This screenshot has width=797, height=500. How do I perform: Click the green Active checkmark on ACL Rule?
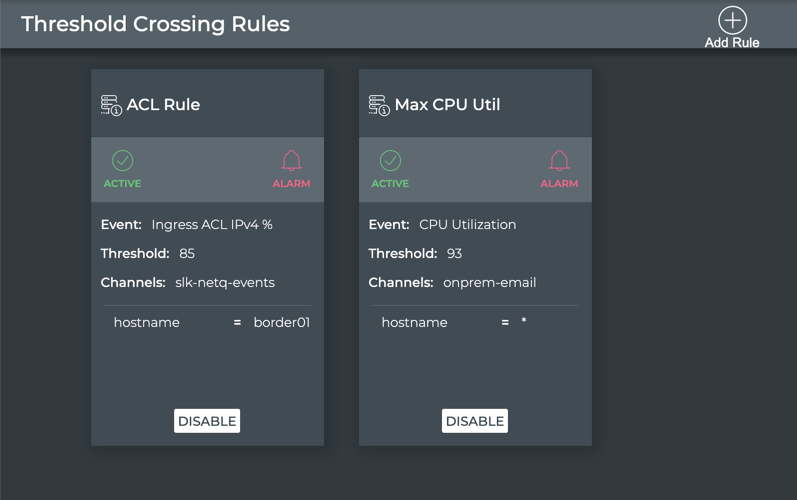[x=122, y=161]
